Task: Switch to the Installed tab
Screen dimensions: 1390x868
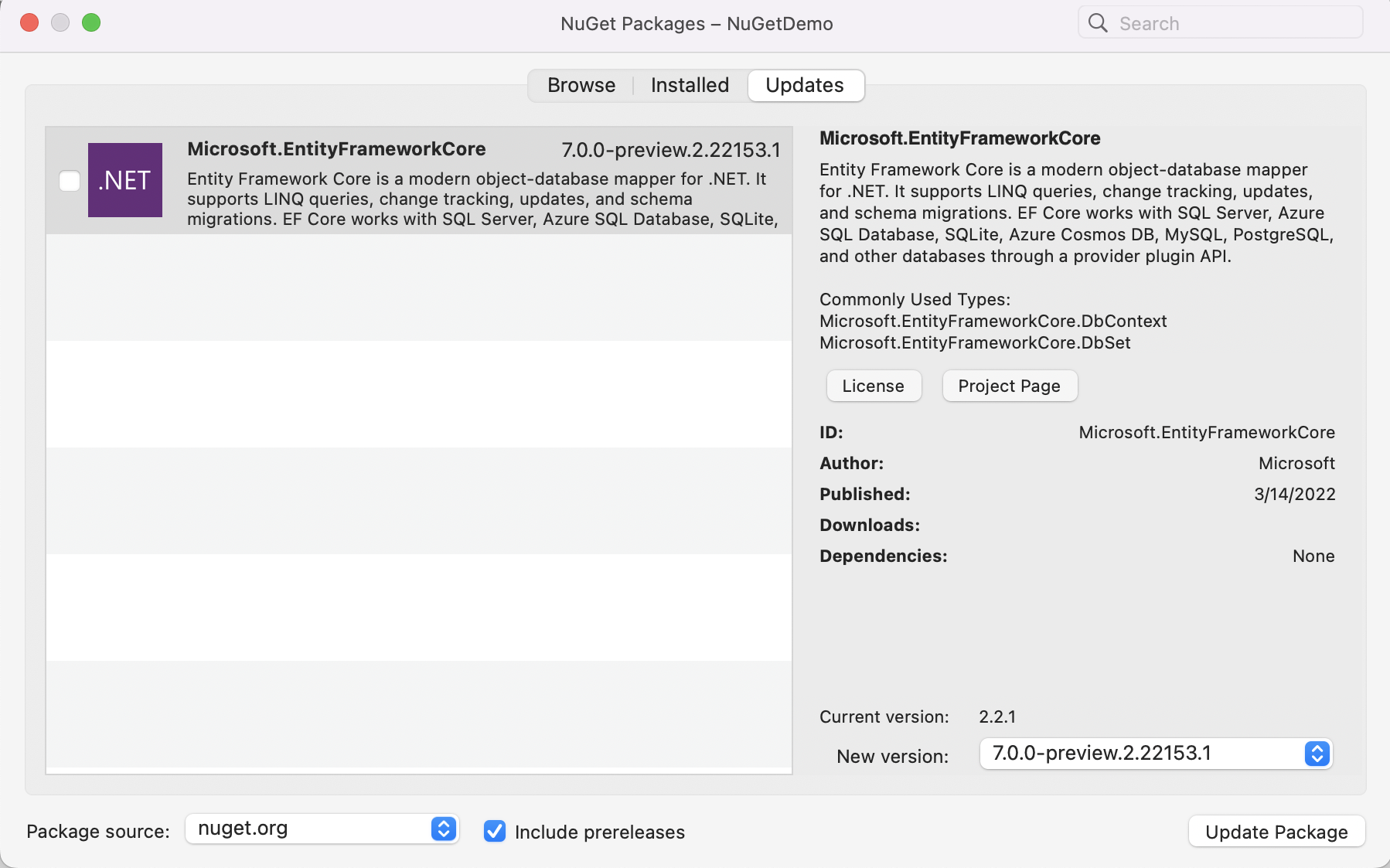Action: [689, 85]
